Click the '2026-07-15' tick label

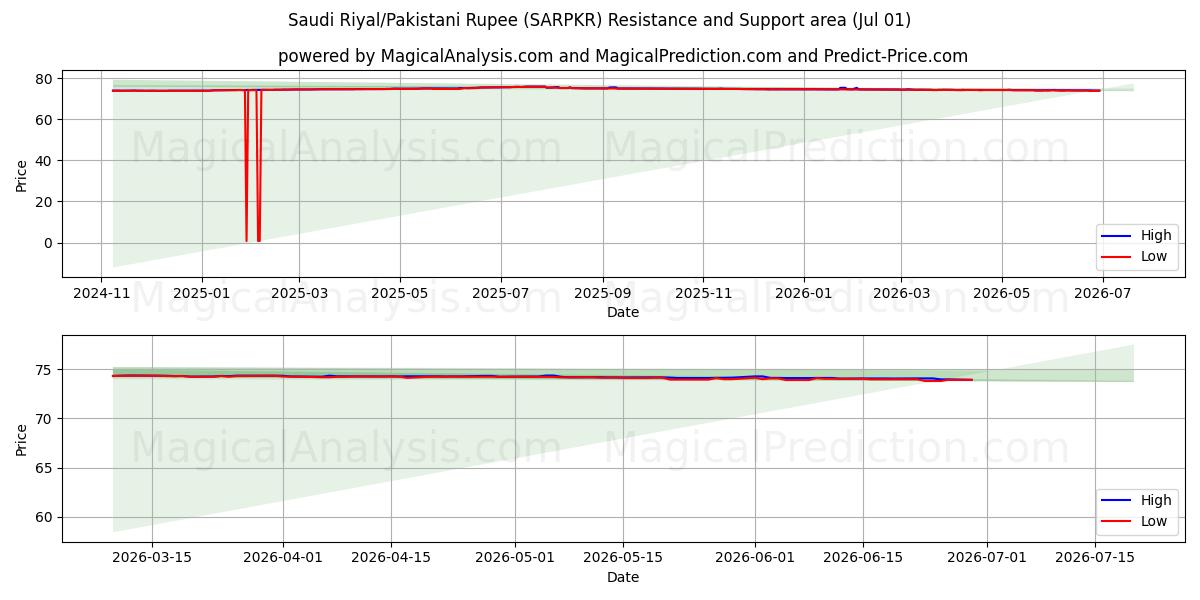(x=1095, y=558)
